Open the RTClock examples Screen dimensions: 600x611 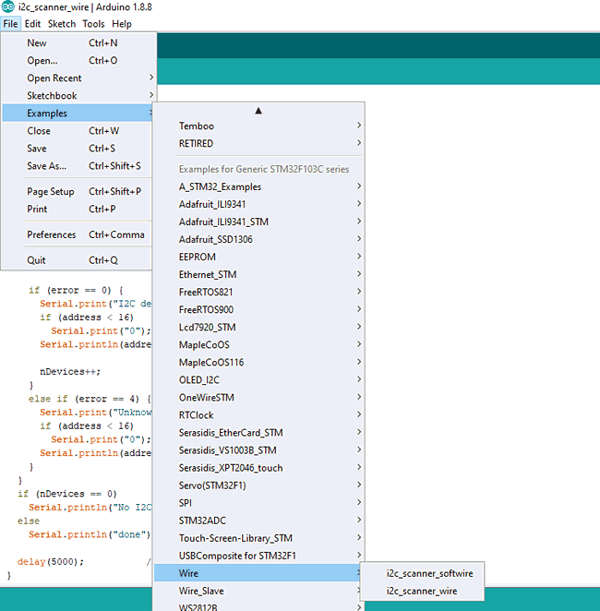coord(258,415)
